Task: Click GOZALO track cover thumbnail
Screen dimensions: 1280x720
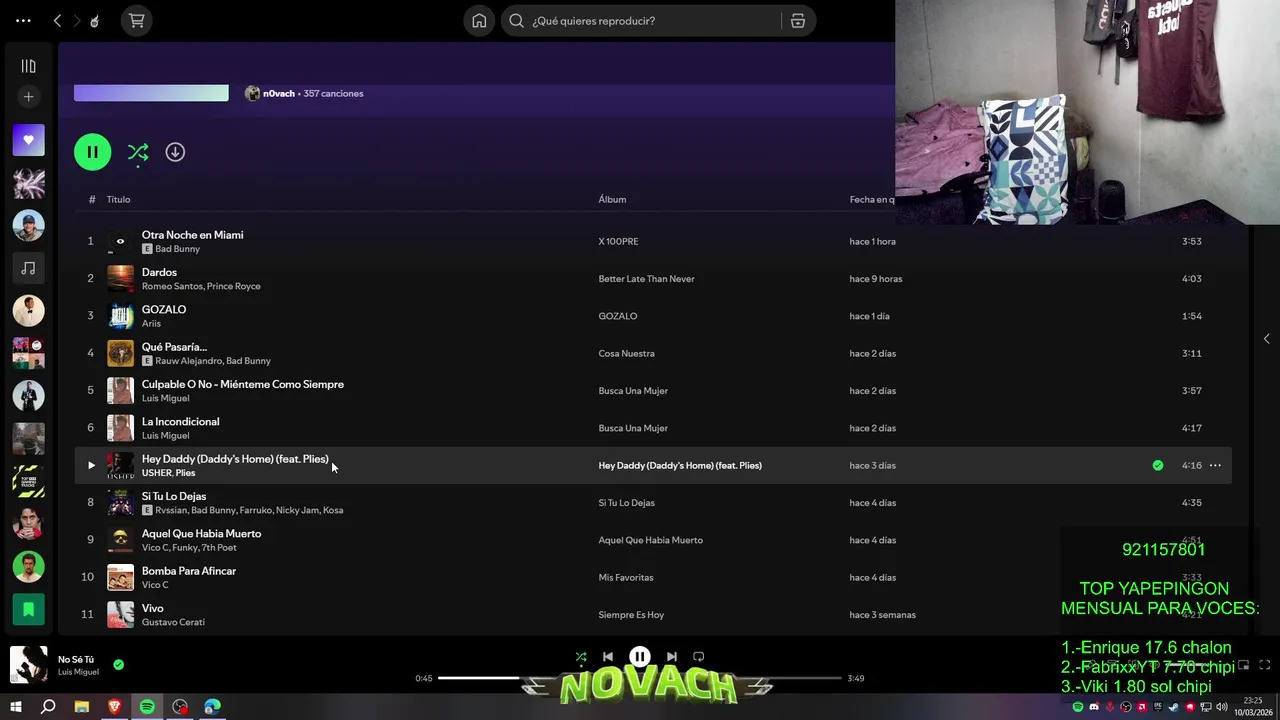Action: [x=120, y=316]
